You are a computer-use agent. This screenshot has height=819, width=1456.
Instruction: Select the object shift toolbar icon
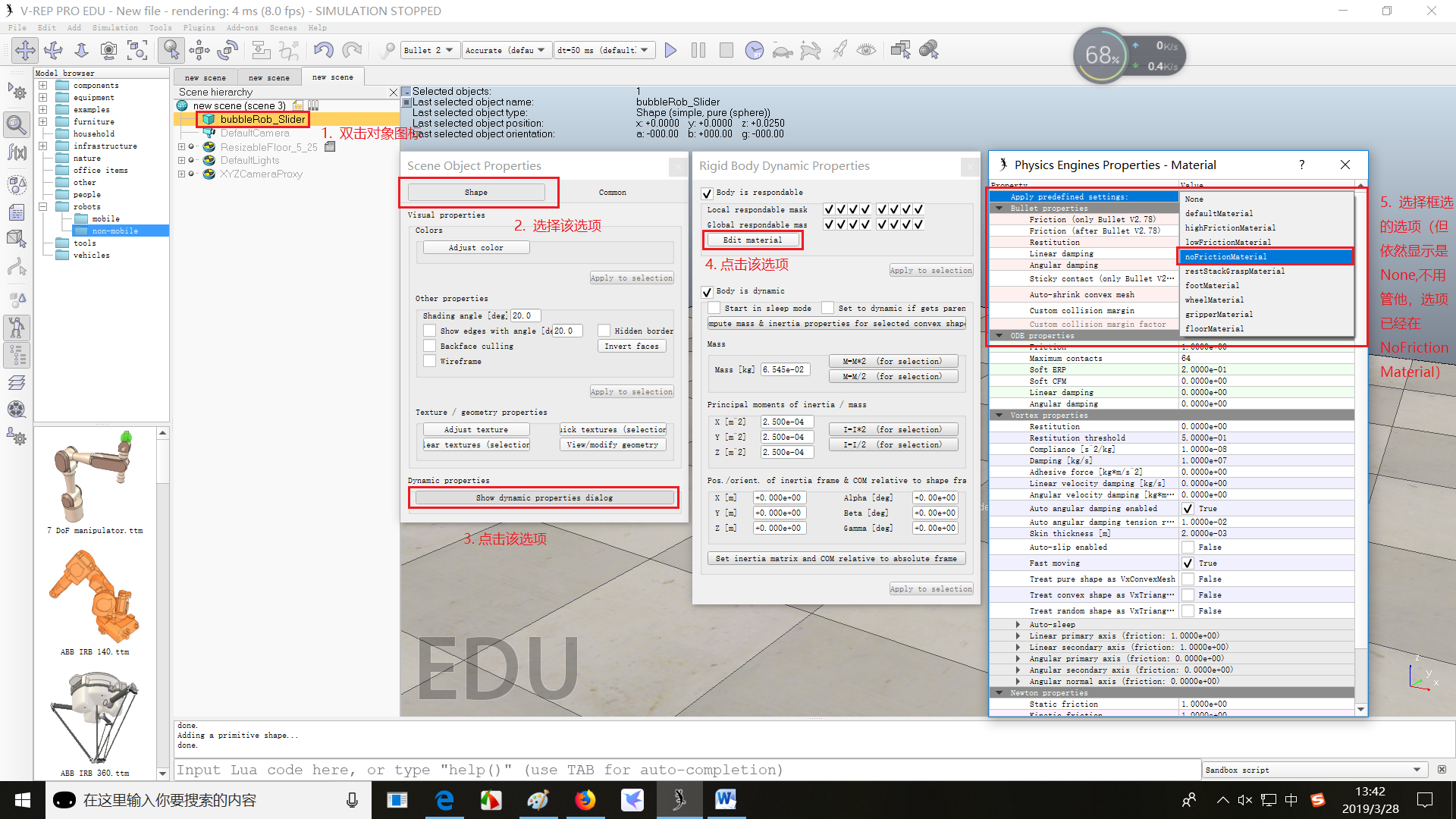[x=199, y=51]
